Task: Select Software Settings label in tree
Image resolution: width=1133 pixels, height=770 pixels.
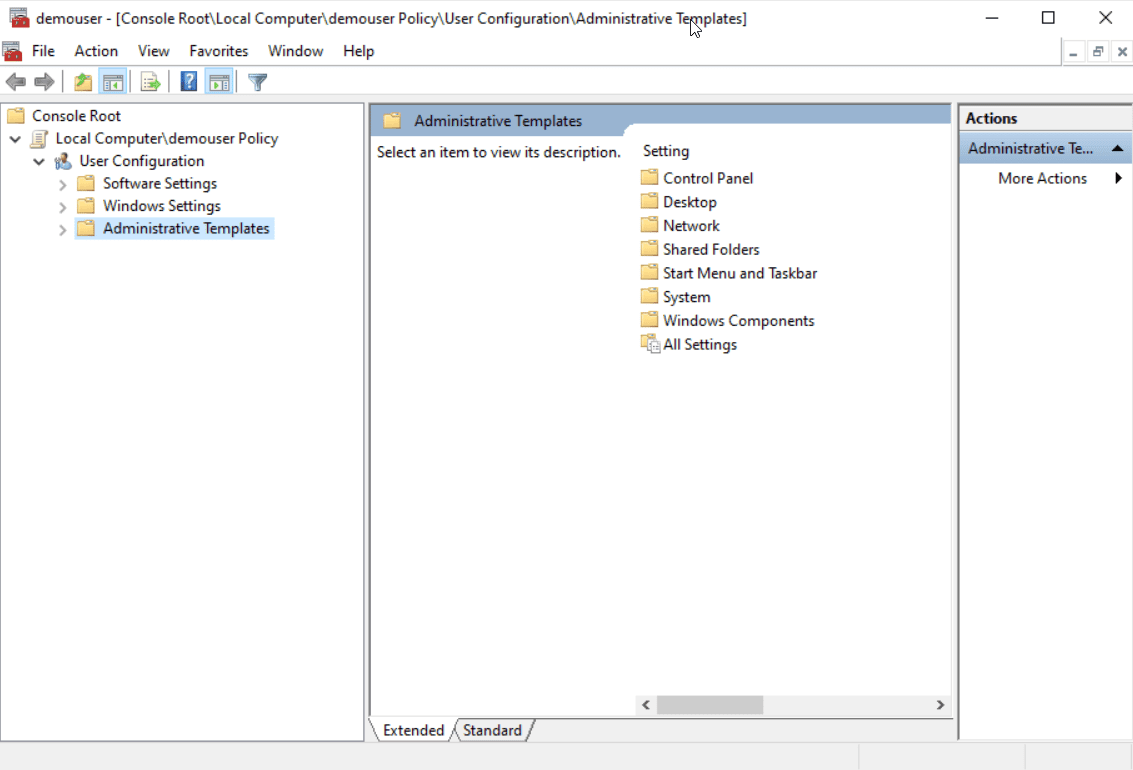Action: tap(160, 183)
